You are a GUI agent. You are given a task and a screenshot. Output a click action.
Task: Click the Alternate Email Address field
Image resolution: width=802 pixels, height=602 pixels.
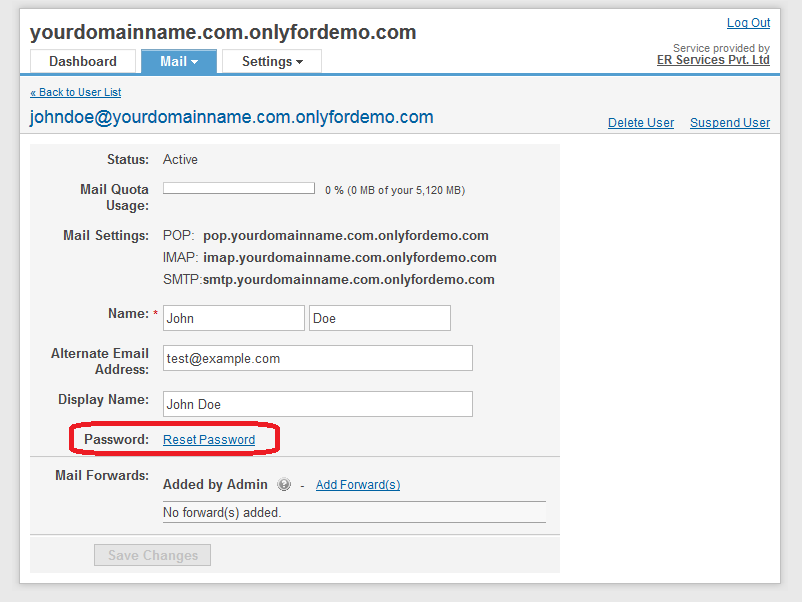tap(317, 358)
